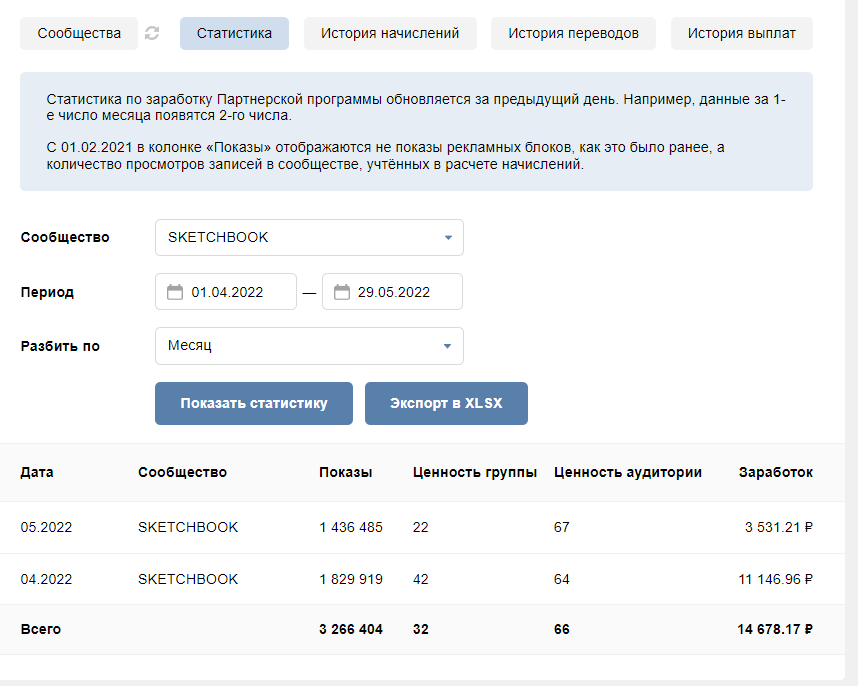Click group value 42 in 04.2022 row
This screenshot has height=686, width=858.
point(420,579)
